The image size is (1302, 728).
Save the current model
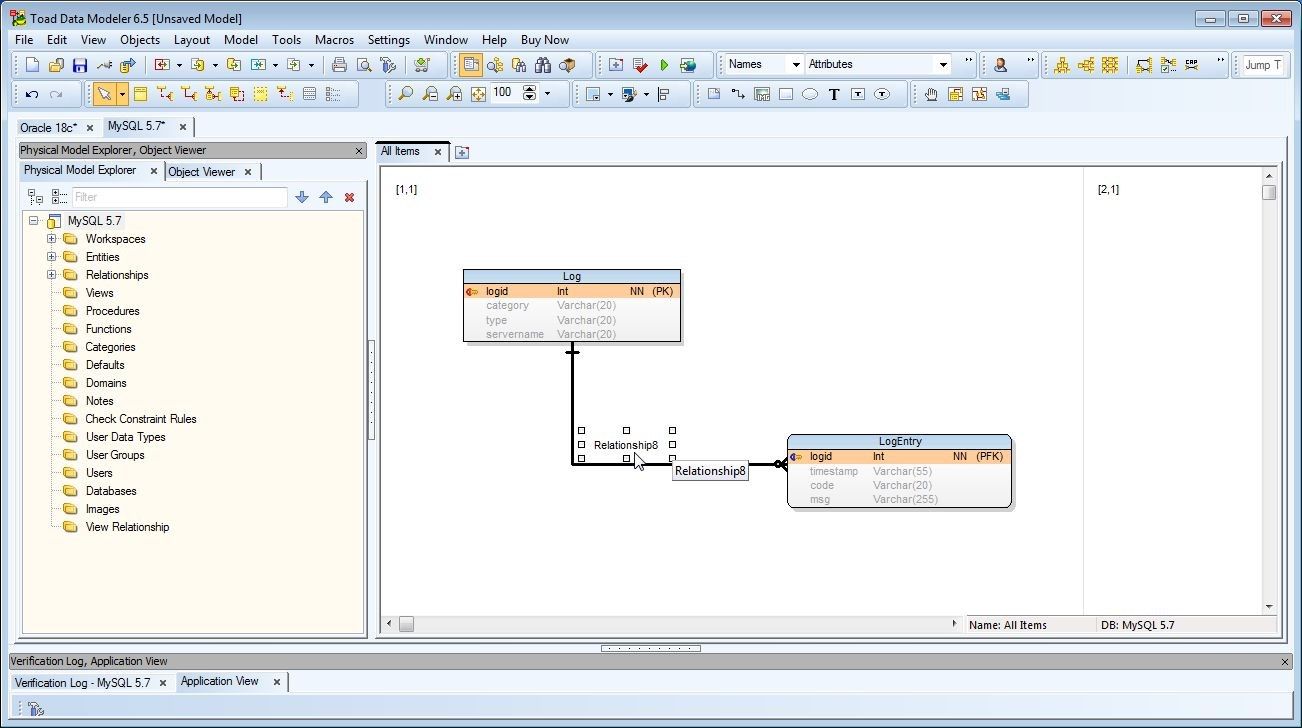[79, 64]
